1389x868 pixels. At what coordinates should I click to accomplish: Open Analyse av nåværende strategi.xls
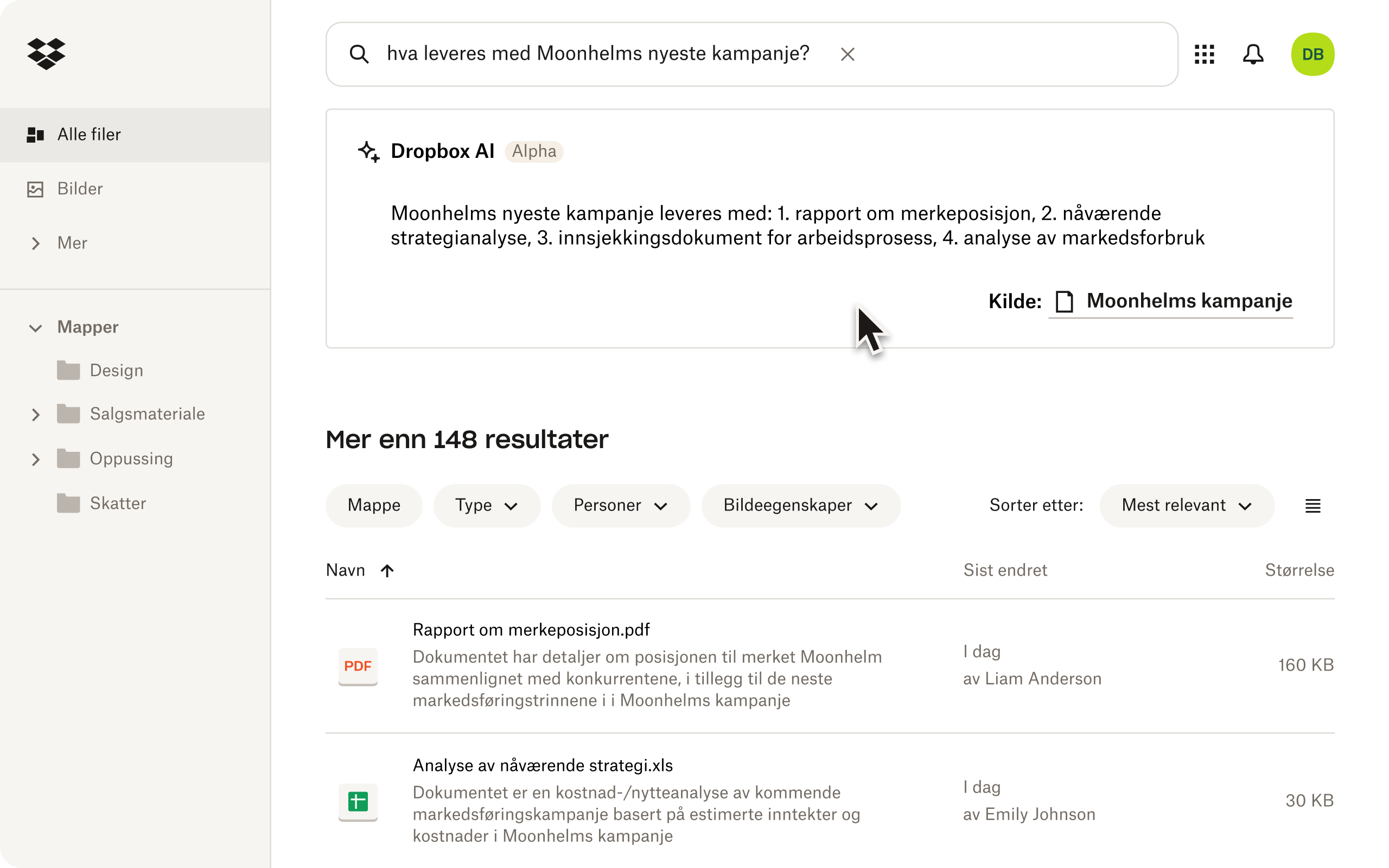coord(543,765)
